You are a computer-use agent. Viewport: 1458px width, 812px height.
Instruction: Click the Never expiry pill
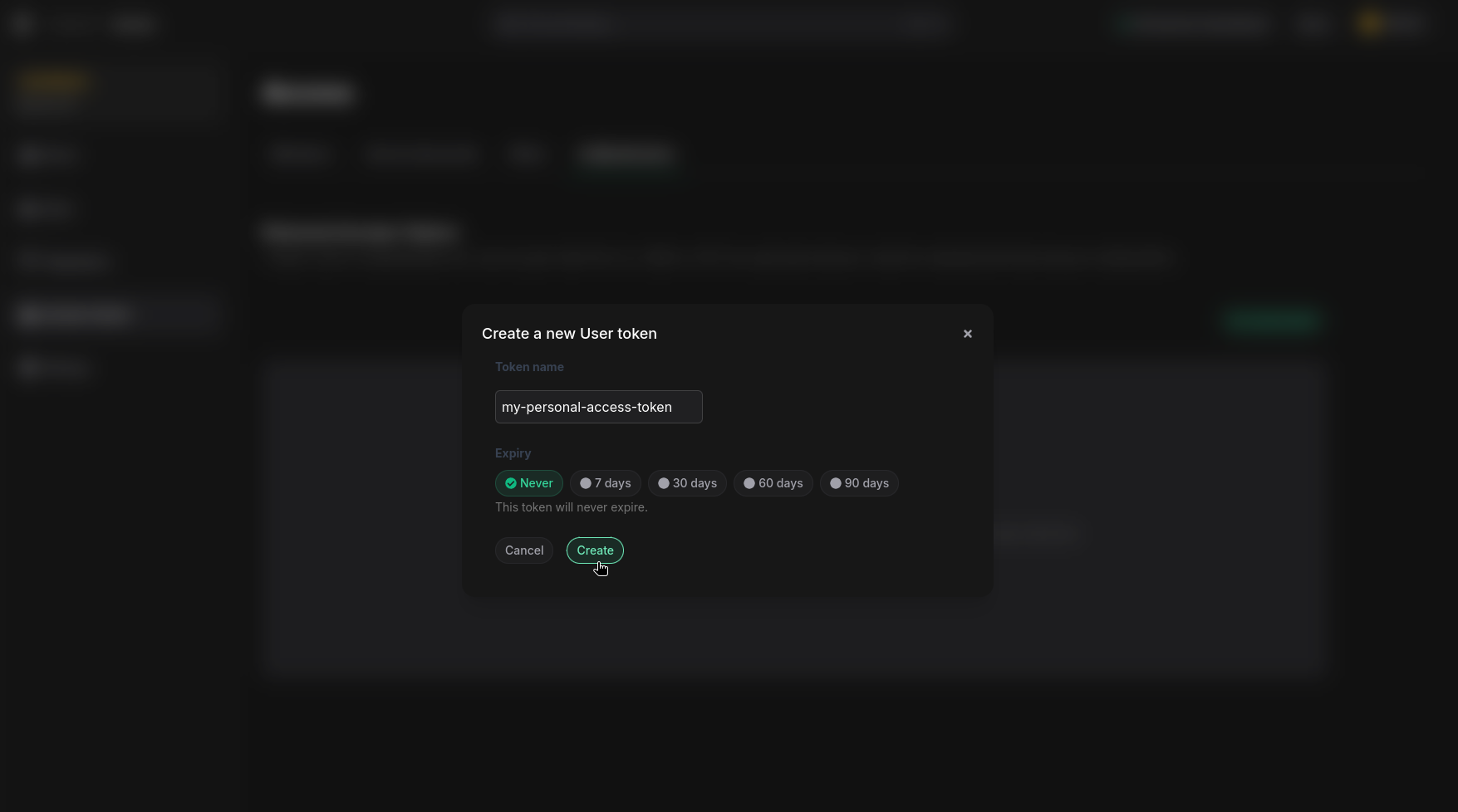click(x=528, y=482)
